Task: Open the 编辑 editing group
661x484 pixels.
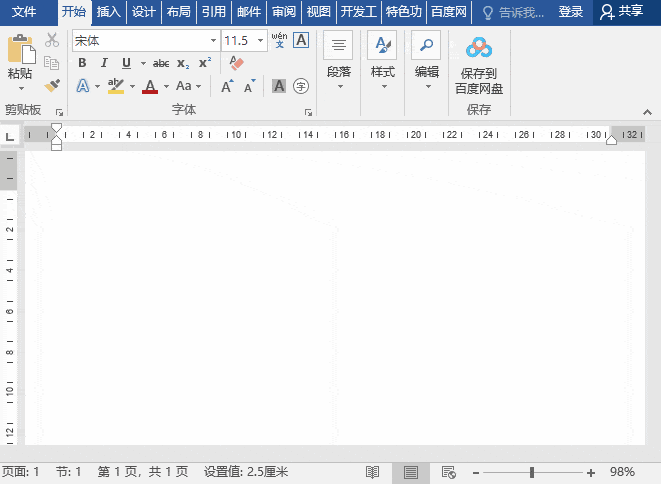Action: (427, 61)
